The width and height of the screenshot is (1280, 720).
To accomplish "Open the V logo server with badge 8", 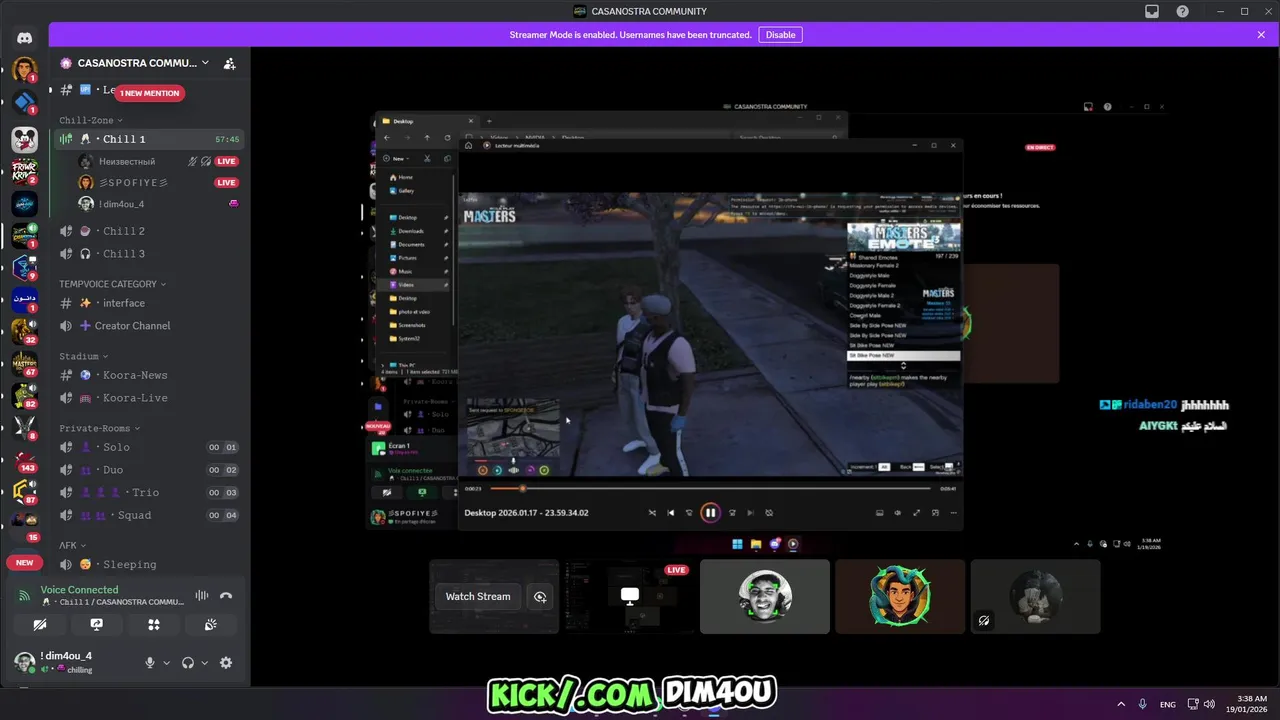I will coord(24,427).
